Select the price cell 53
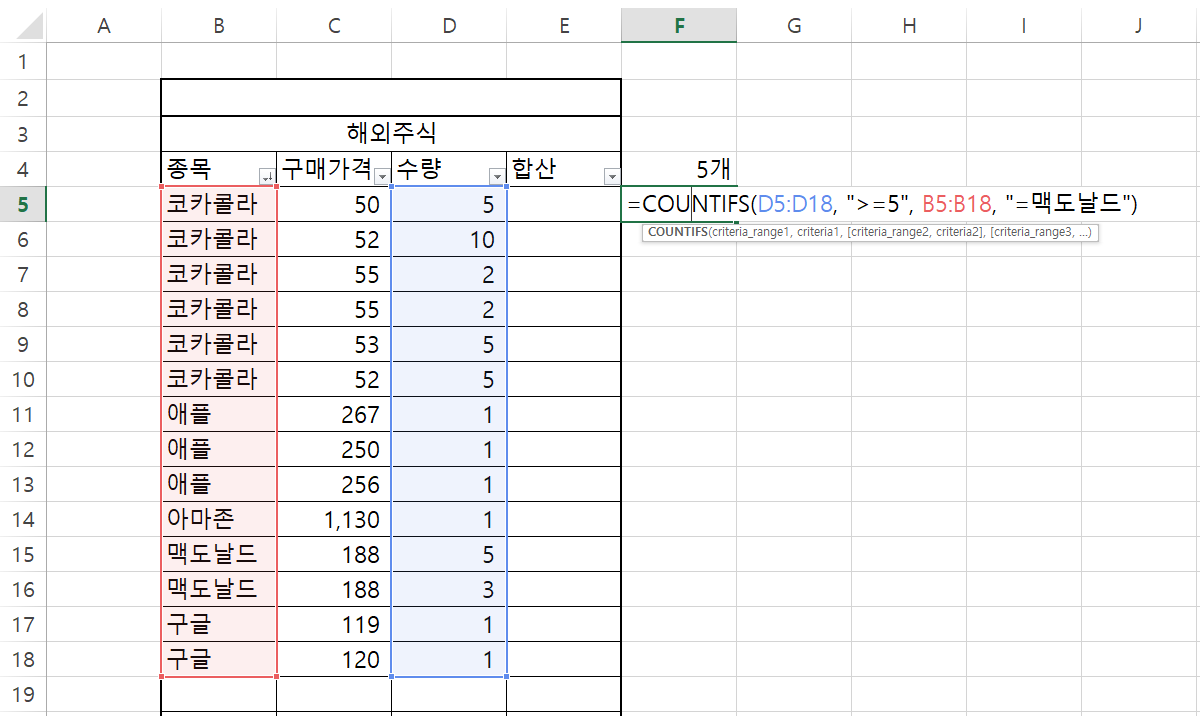This screenshot has width=1200, height=716. tap(333, 344)
